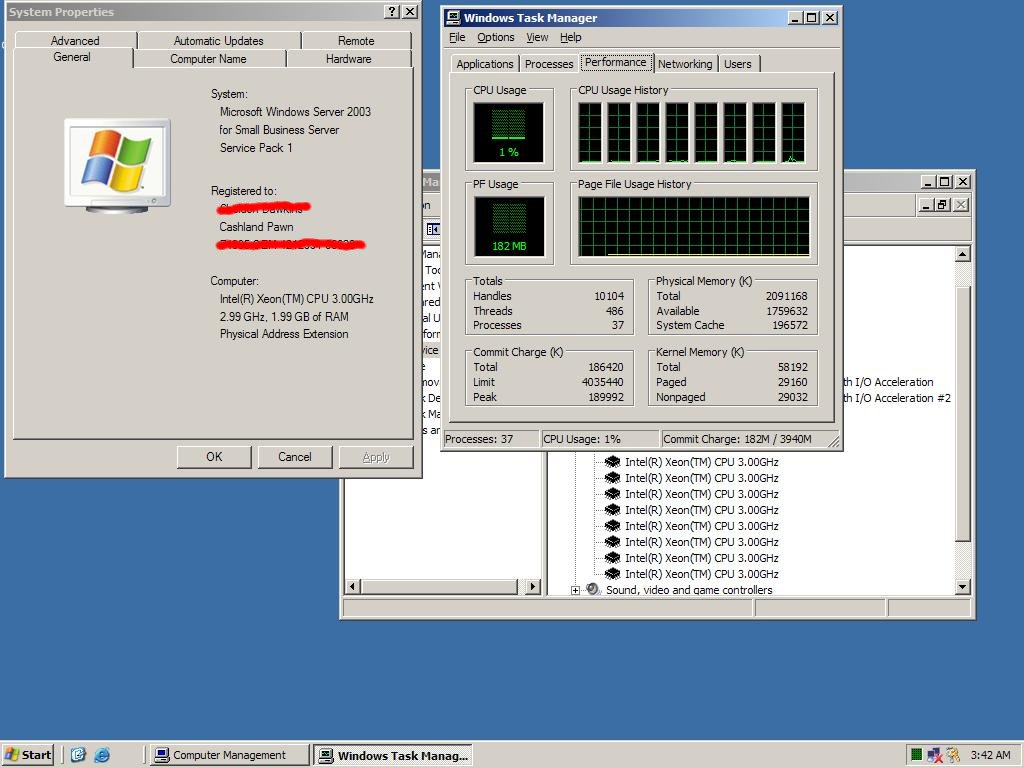1024x768 pixels.
Task: Click the tray icon next to the clock
Action: click(x=953, y=755)
